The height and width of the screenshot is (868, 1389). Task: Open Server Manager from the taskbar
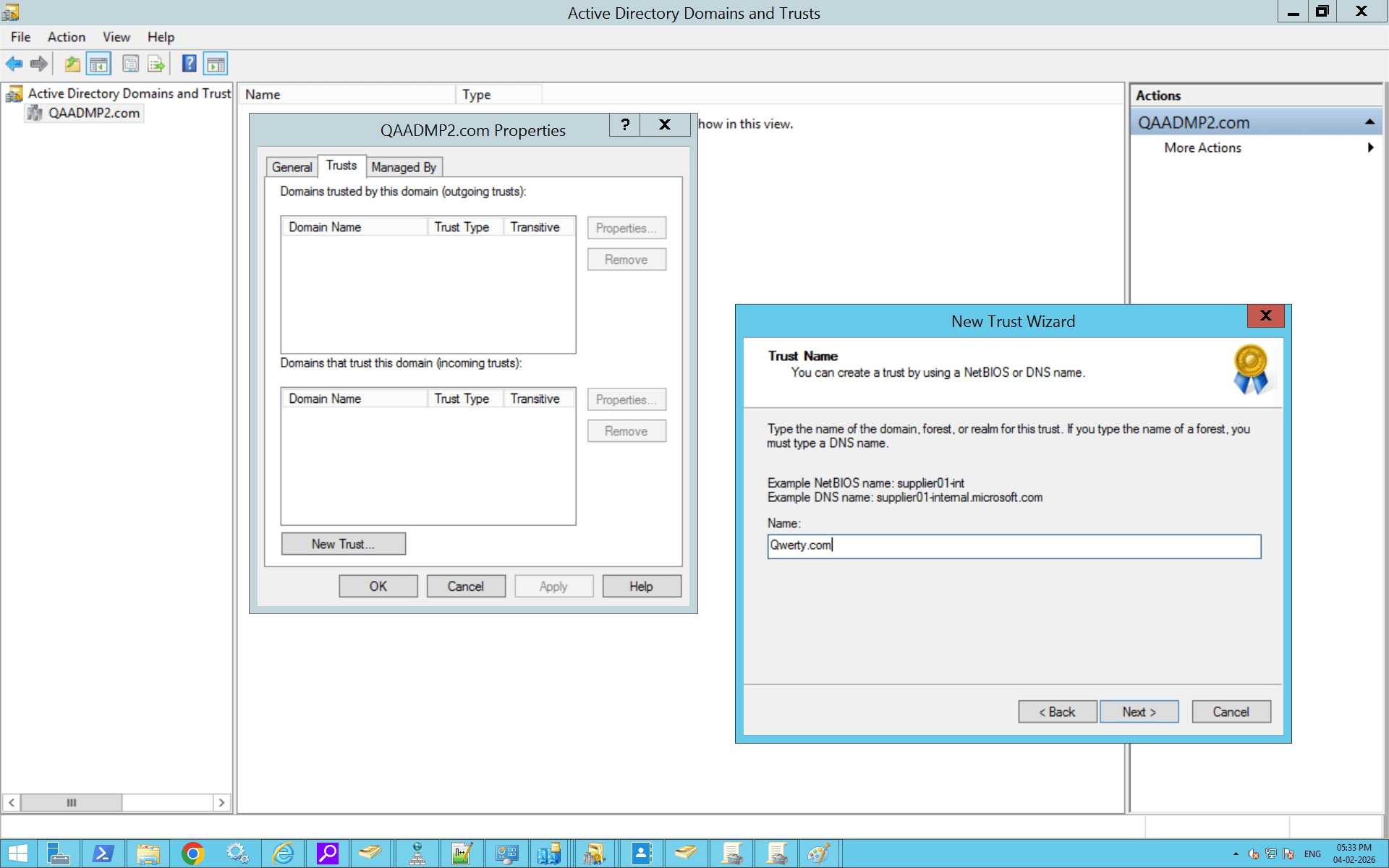point(59,854)
